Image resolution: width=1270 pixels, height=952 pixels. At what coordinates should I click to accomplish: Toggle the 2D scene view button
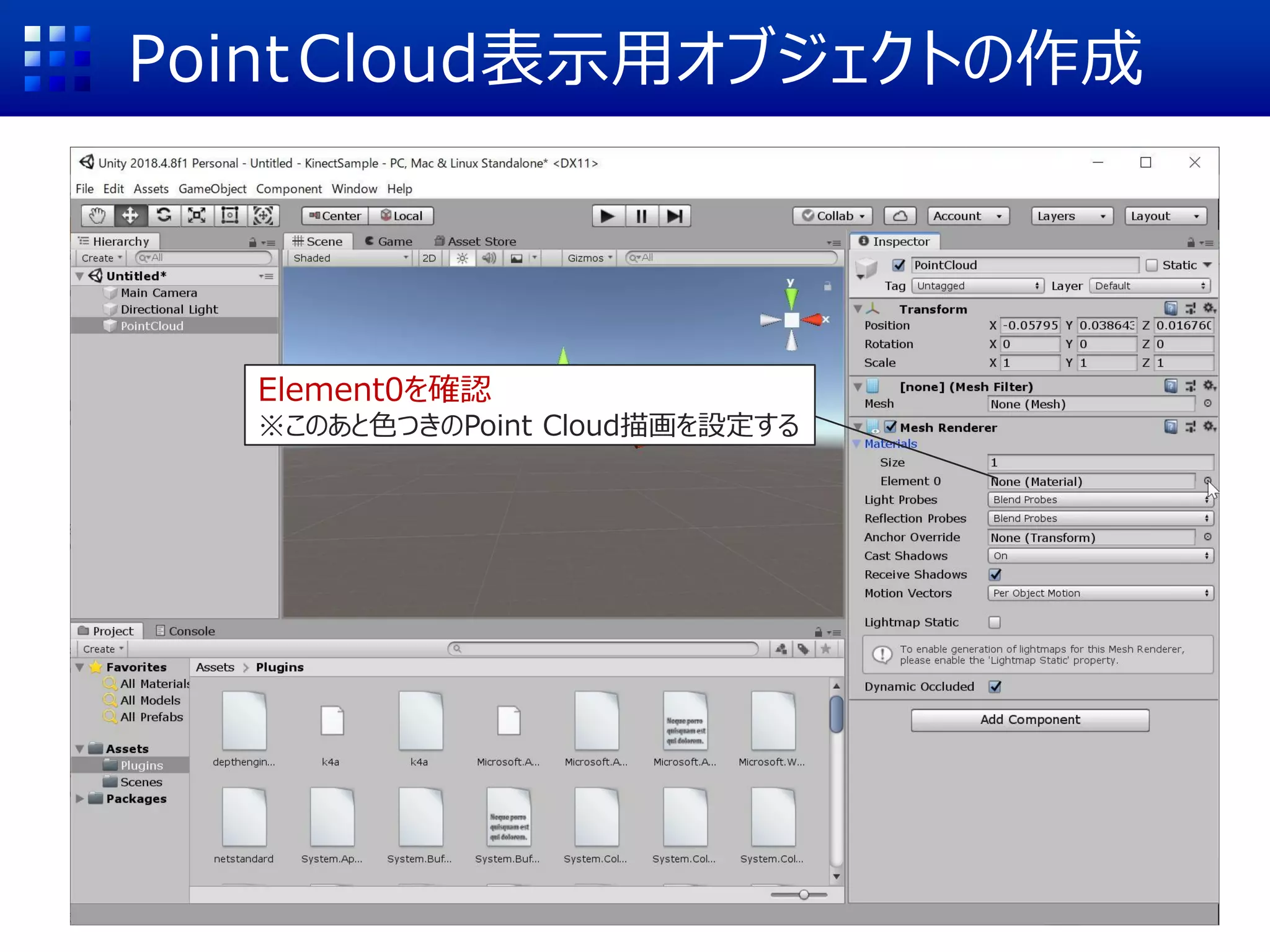[429, 258]
